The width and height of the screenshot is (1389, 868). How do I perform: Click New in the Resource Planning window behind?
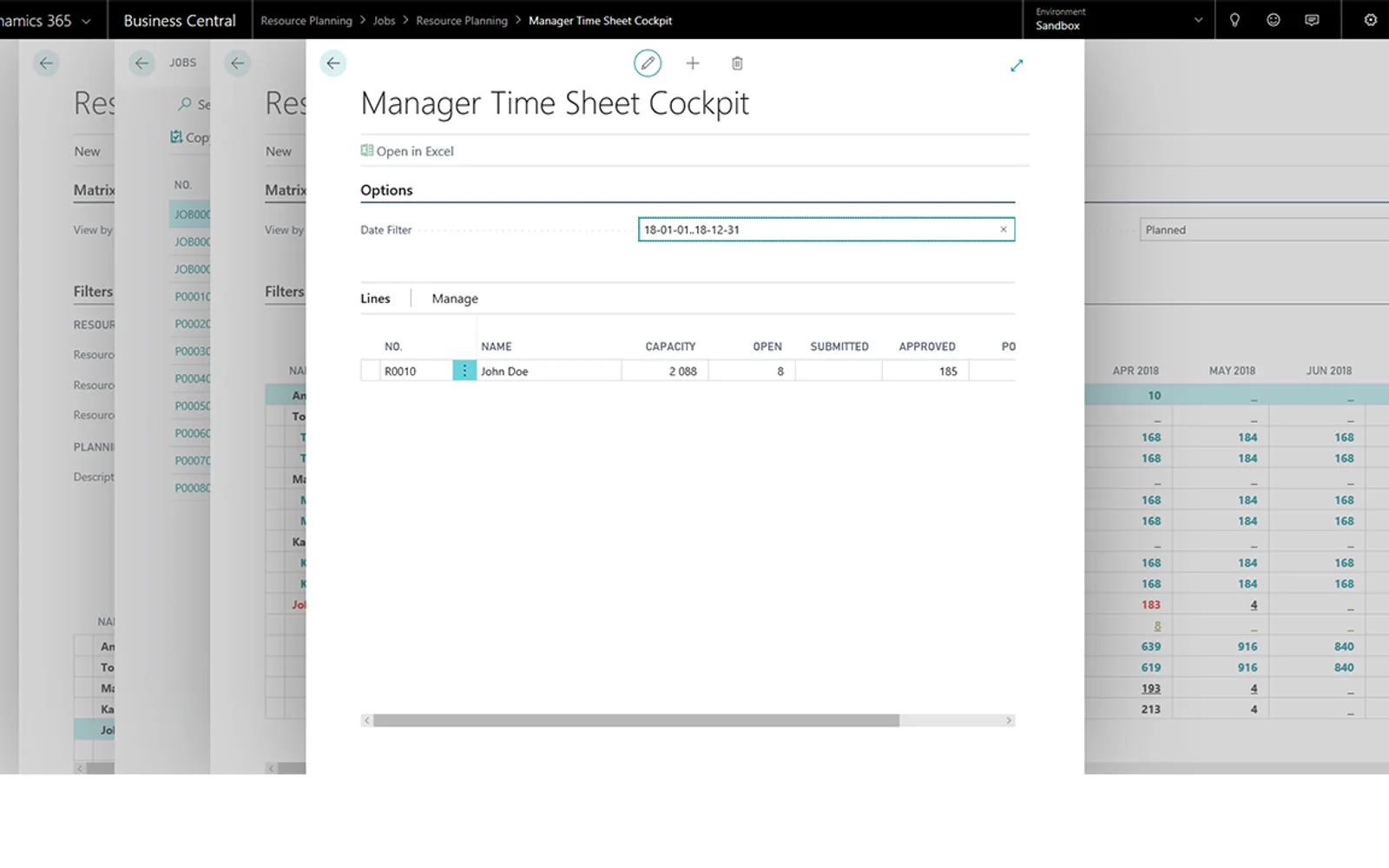(278, 151)
